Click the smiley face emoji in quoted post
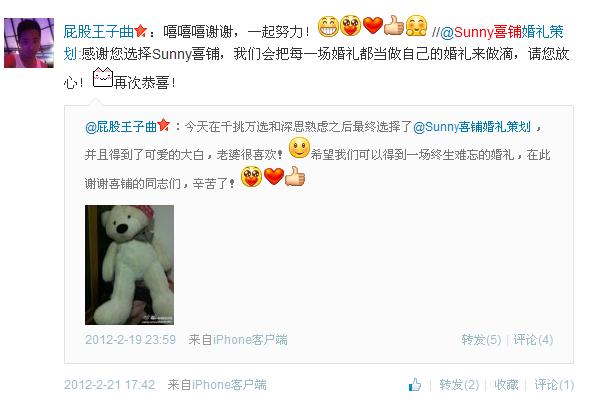Viewport: 592px width, 406px height. point(299,148)
